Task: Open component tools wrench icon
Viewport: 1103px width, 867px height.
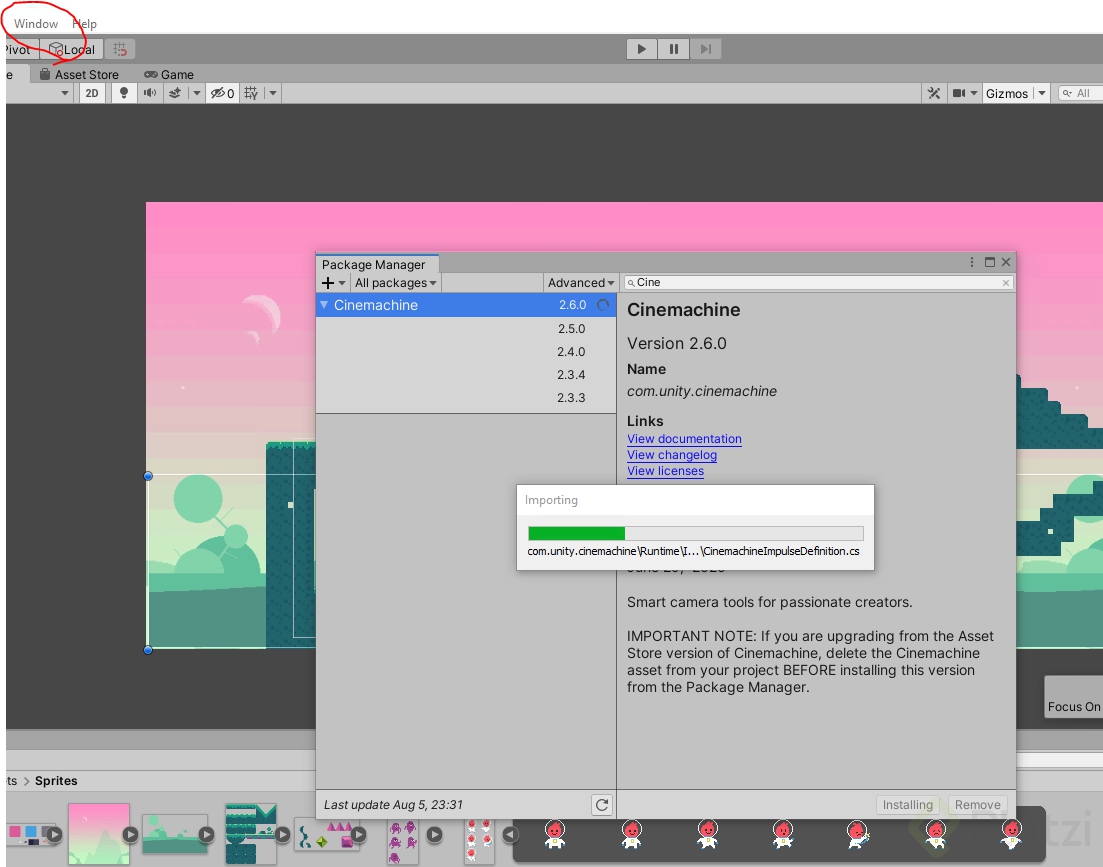Action: [x=933, y=93]
